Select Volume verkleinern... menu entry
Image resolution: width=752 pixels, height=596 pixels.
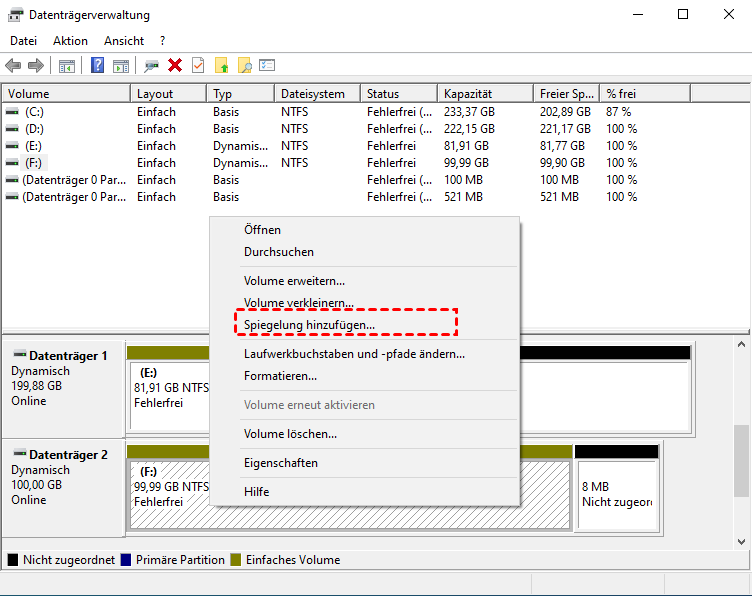tap(364, 303)
